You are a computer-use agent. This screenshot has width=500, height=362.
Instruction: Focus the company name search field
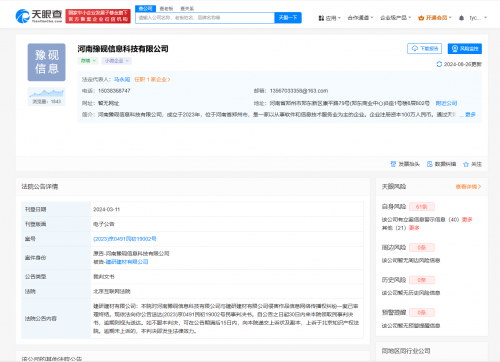[x=205, y=18]
